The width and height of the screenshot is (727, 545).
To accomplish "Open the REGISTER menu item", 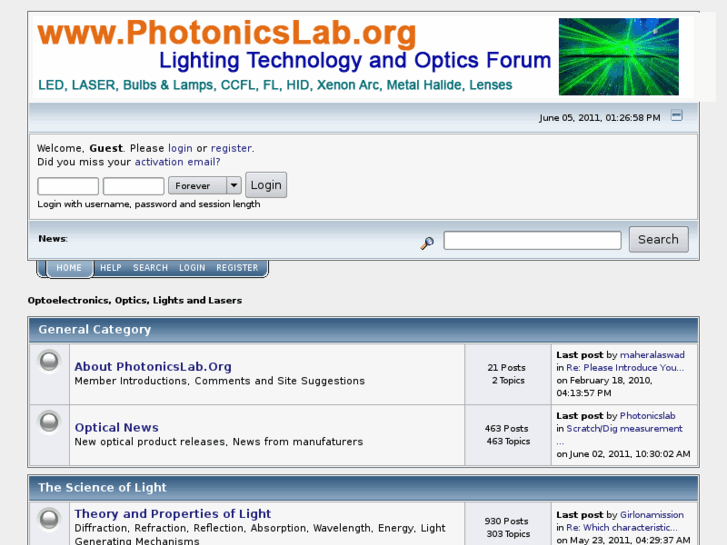I will coord(237,268).
